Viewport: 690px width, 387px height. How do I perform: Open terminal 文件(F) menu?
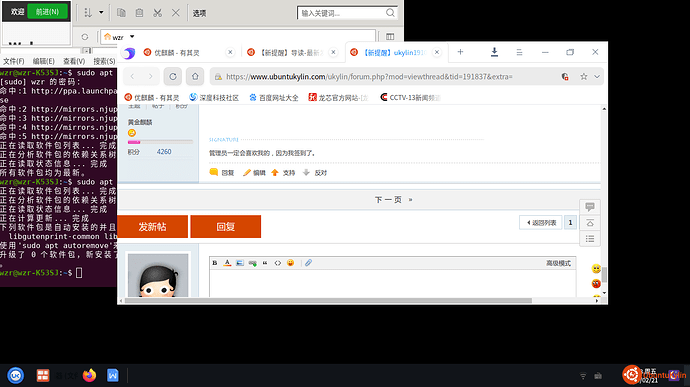pyautogui.click(x=13, y=61)
